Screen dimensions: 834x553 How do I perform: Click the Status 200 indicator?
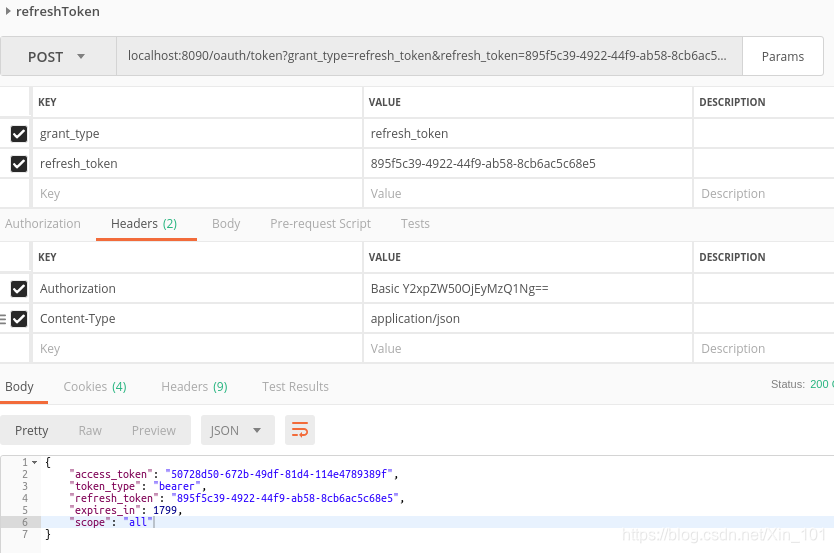pyautogui.click(x=802, y=384)
